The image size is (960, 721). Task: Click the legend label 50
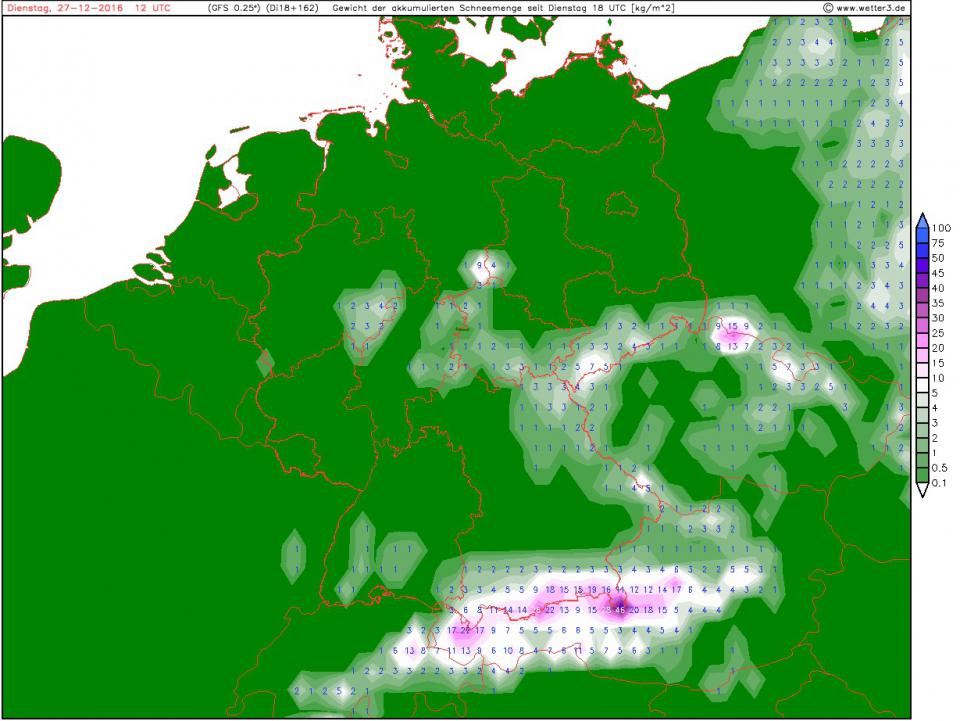point(939,257)
